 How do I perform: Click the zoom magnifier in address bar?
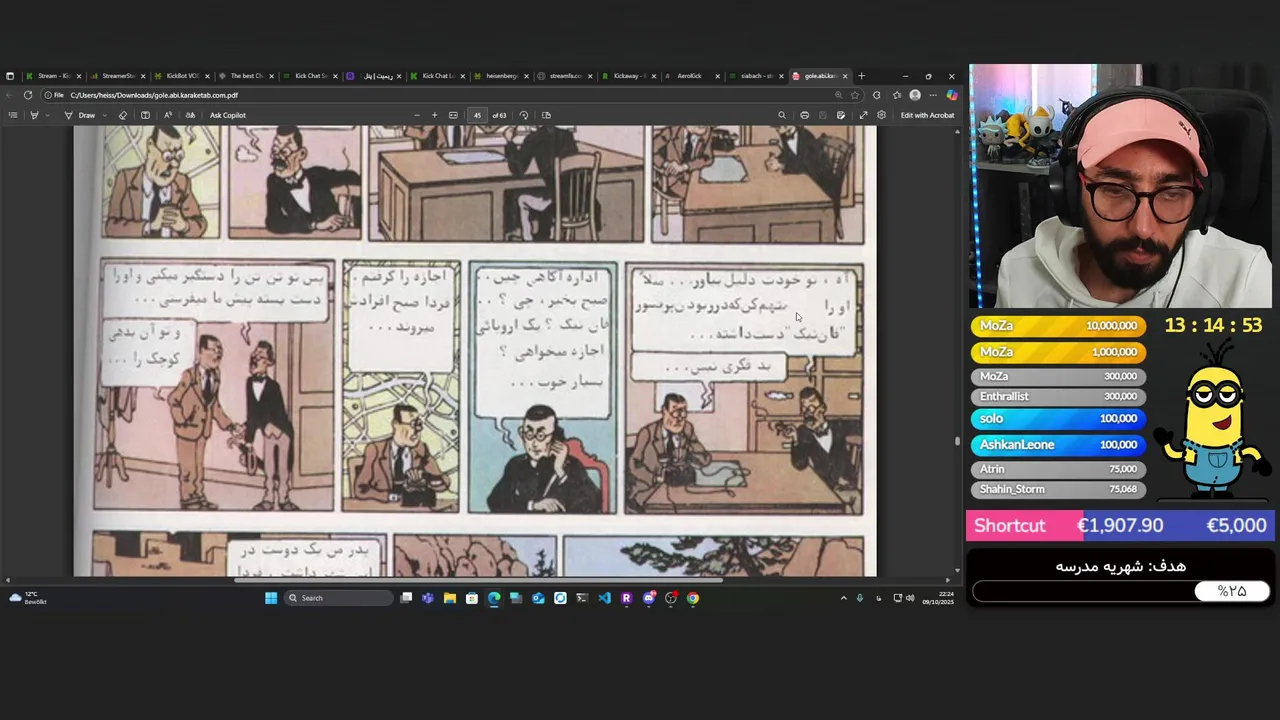pyautogui.click(x=839, y=95)
